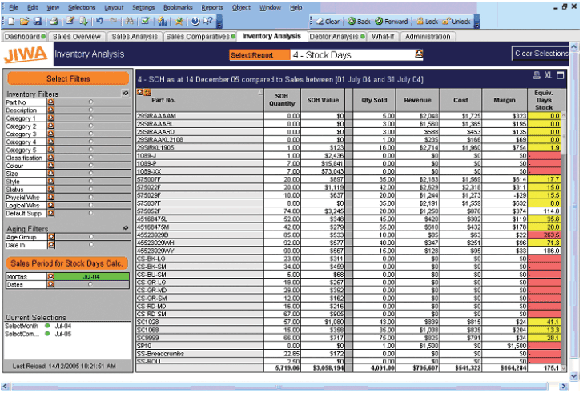This screenshot has height=398, width=583.
Task: Click the New document toolbar icon
Action: (x=11, y=22)
